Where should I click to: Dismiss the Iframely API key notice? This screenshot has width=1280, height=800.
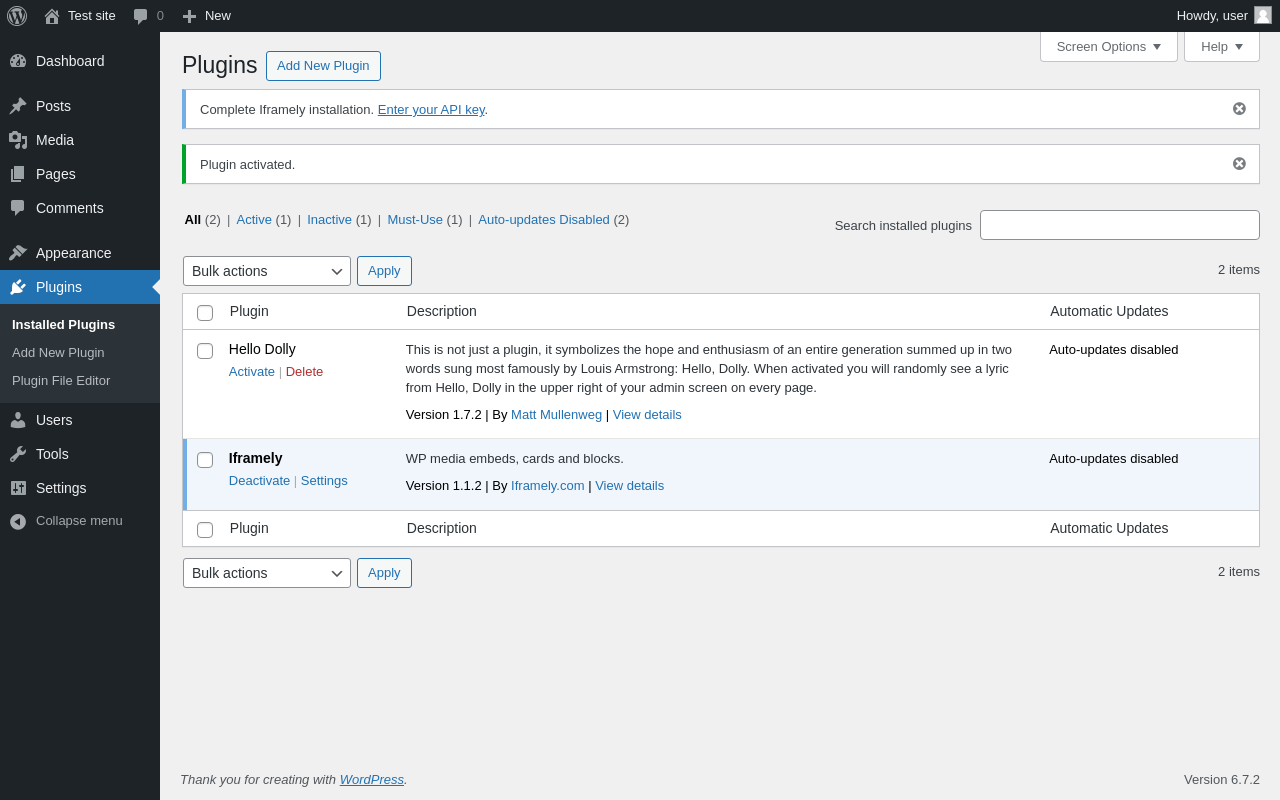point(1239,109)
